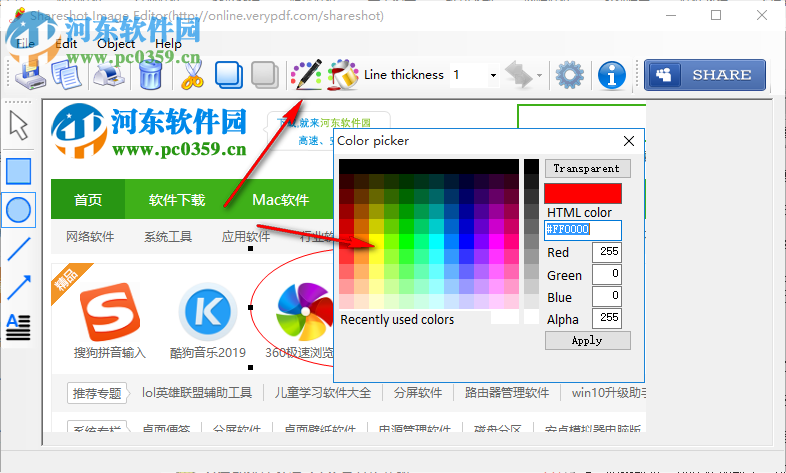786x473 pixels.
Task: Open the line color pencil tool
Action: [x=306, y=75]
